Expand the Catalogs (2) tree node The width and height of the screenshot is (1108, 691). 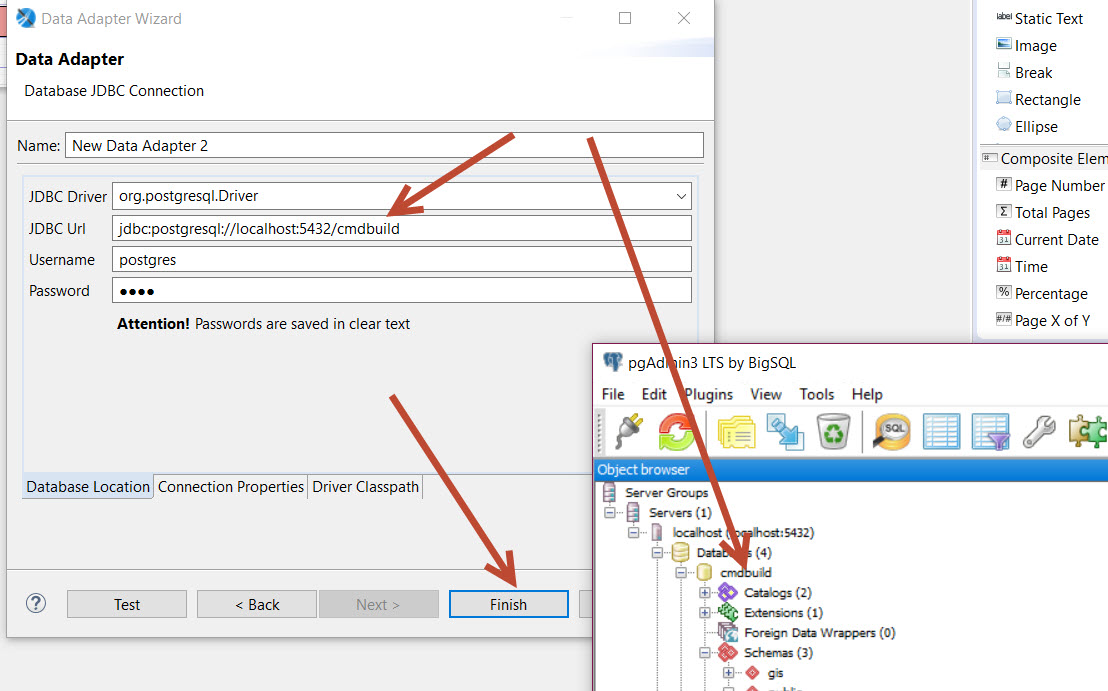(705, 593)
